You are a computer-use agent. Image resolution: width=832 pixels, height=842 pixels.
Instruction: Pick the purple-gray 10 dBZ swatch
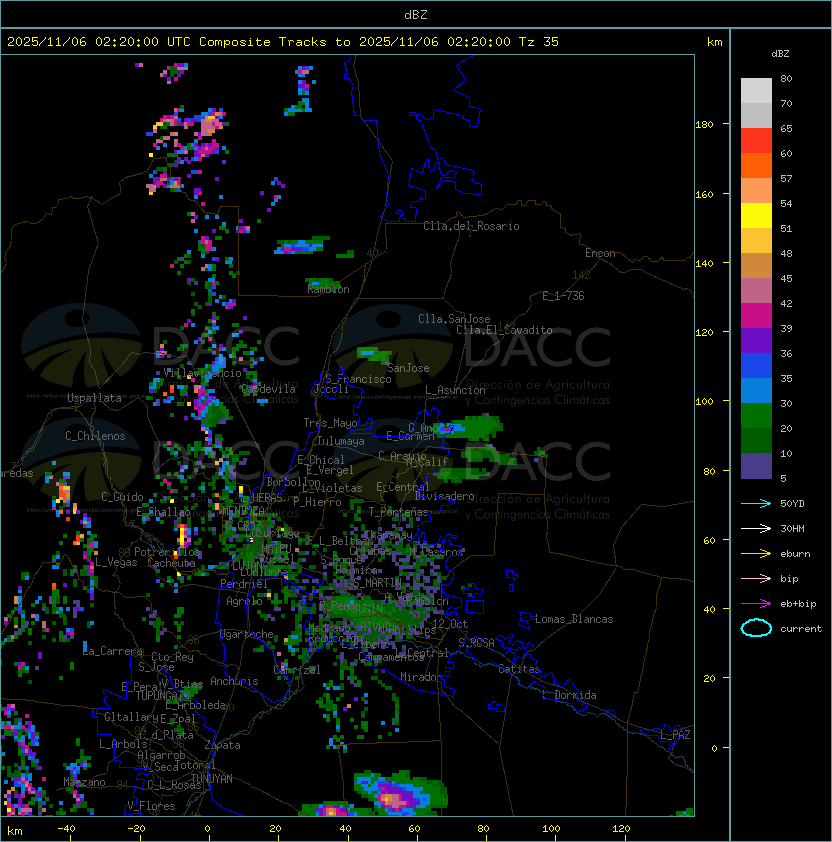coord(756,466)
